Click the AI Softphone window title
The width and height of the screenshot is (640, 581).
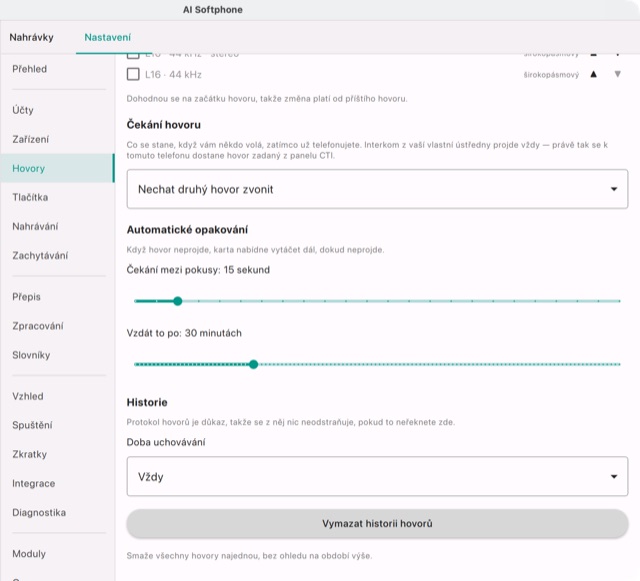click(x=213, y=10)
